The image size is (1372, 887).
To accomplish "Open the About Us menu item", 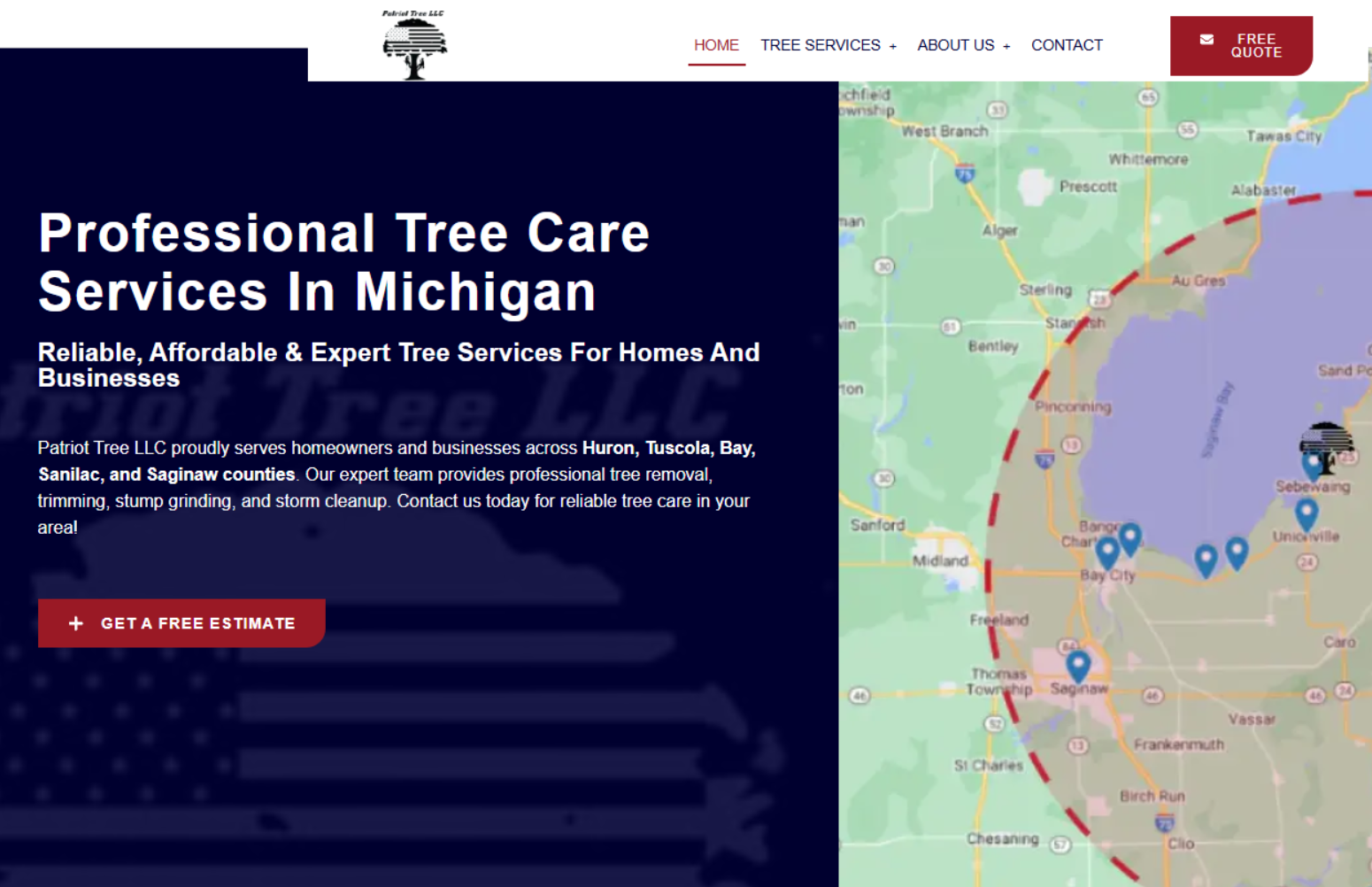I will coord(955,45).
